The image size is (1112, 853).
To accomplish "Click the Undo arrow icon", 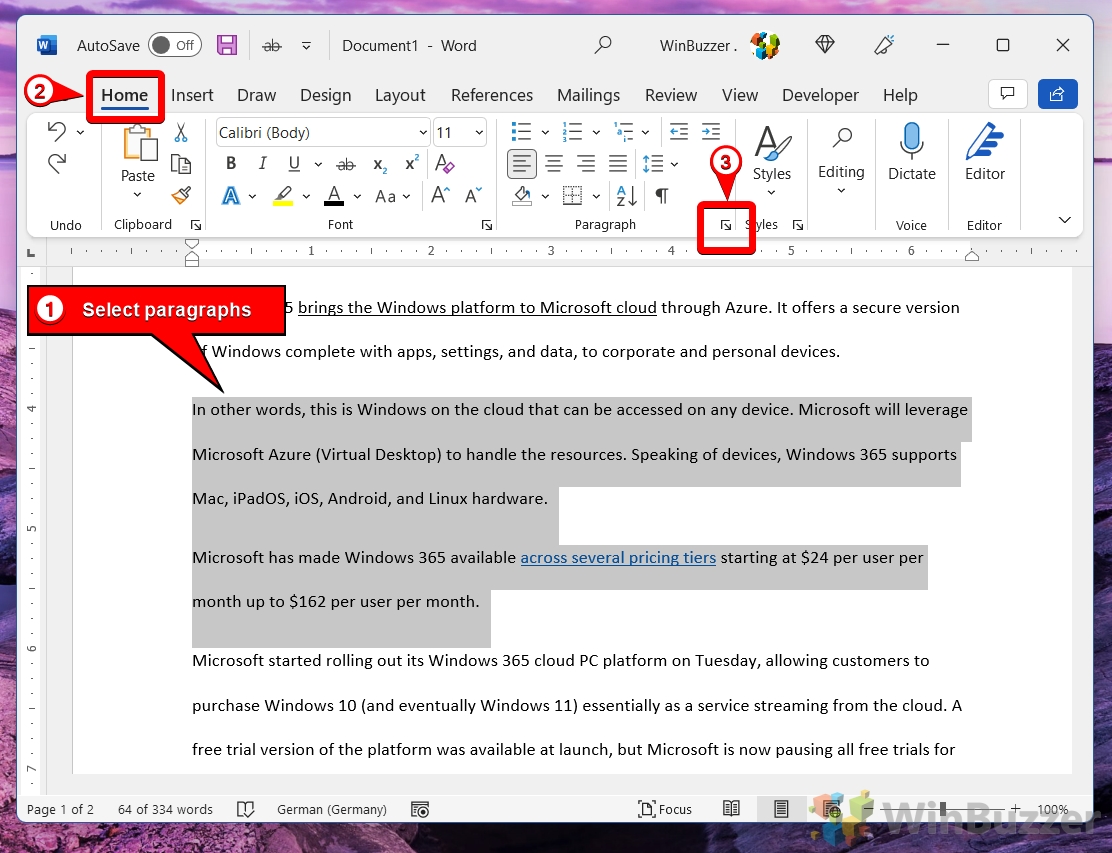I will pos(57,131).
